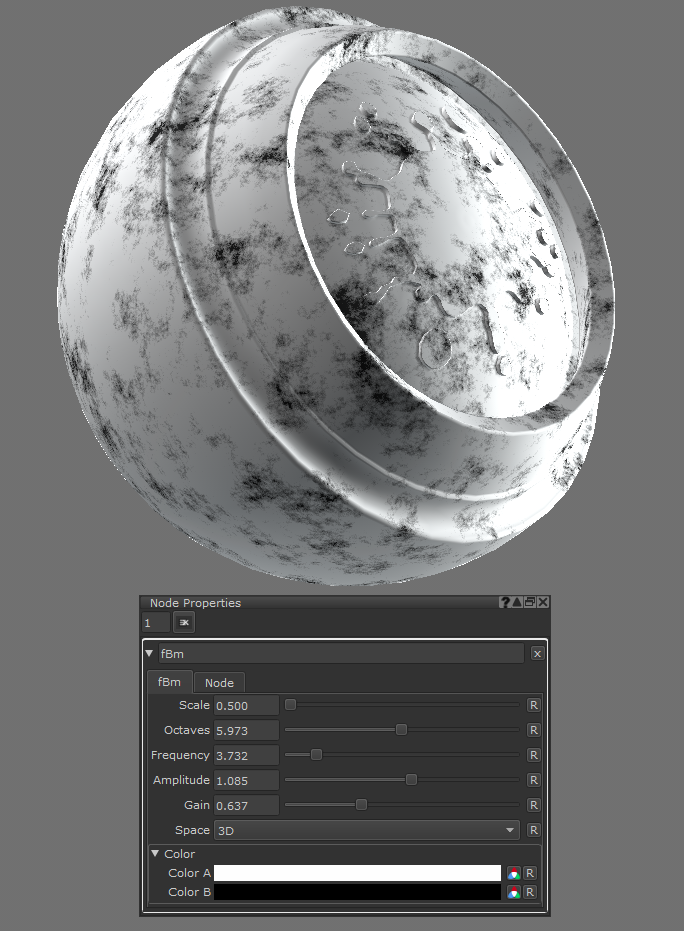The width and height of the screenshot is (684, 931).
Task: Float the Node Properties palette
Action: click(x=530, y=603)
